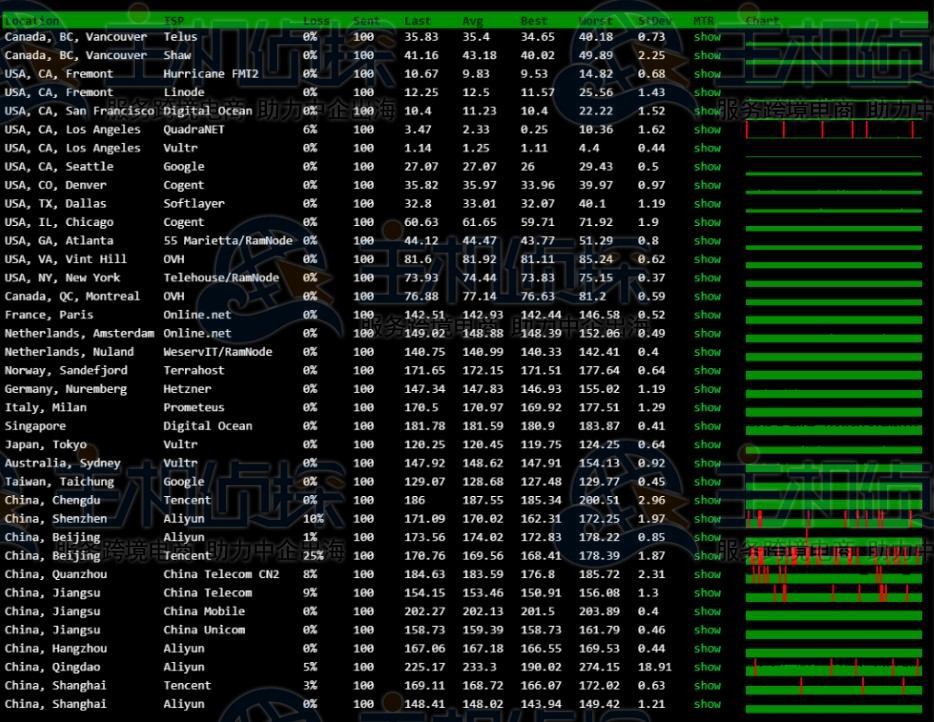
Task: Click the Shanghai Tencent chart
Action: tap(833, 685)
